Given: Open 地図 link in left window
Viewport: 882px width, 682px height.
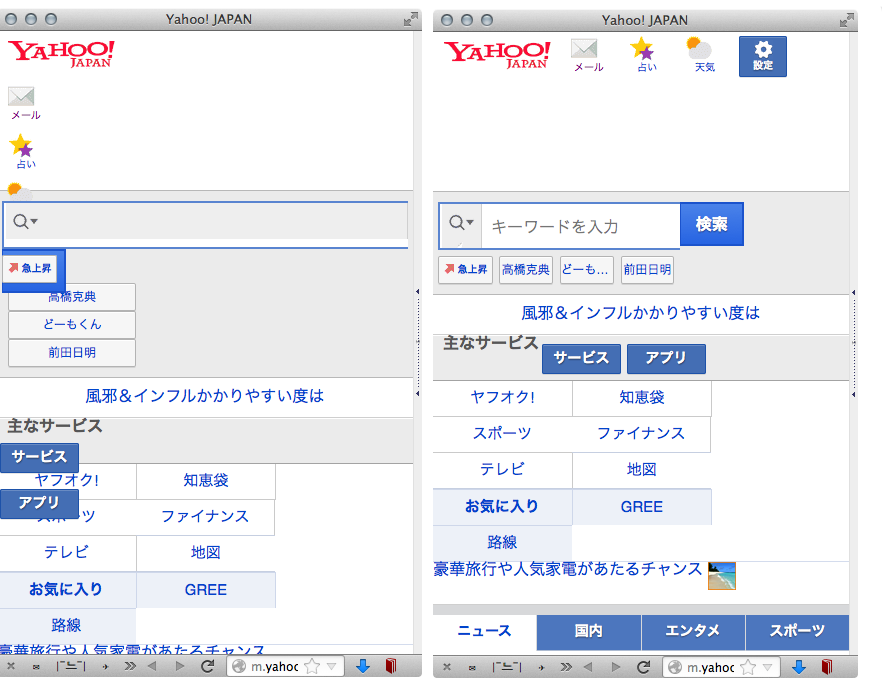Looking at the screenshot, I should (x=206, y=553).
